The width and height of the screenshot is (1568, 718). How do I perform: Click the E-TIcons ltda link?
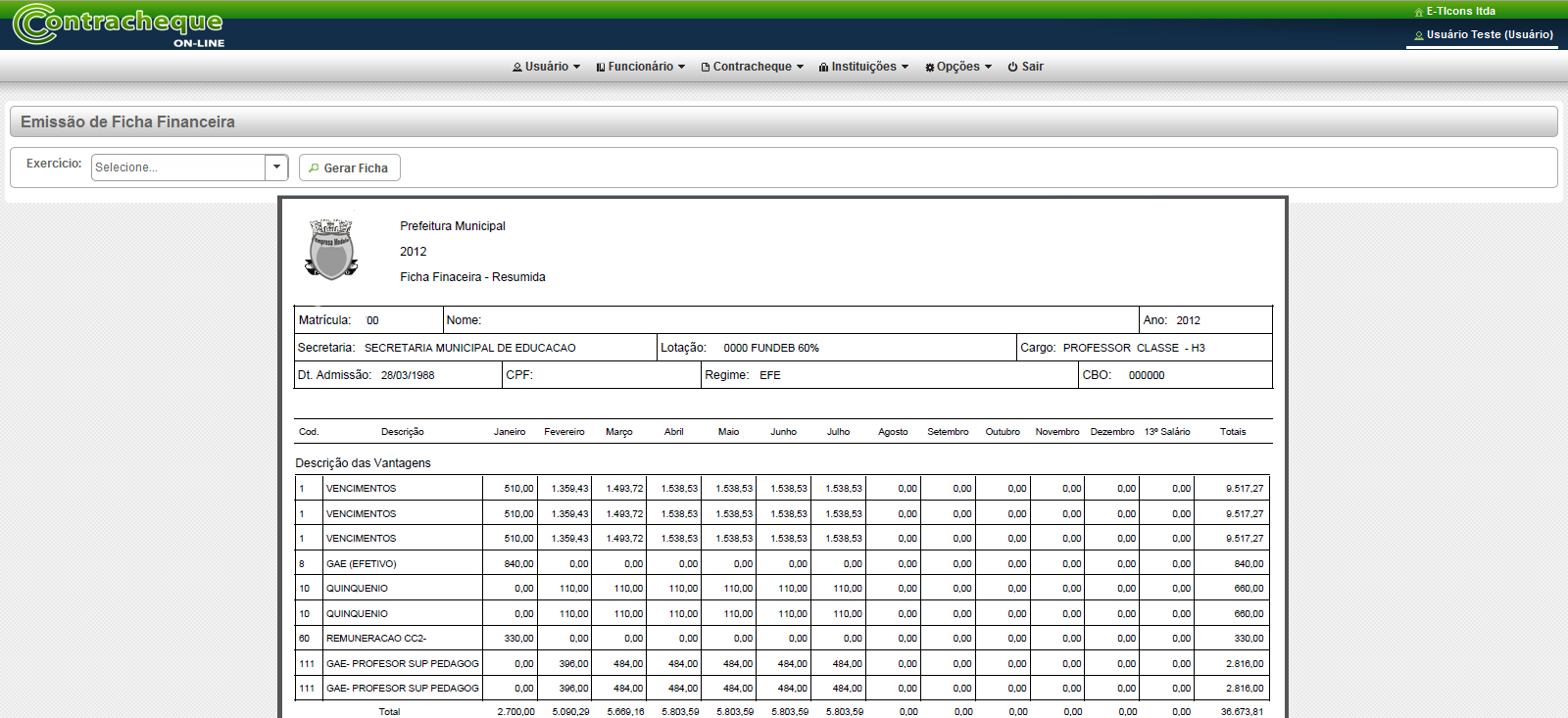[1460, 12]
